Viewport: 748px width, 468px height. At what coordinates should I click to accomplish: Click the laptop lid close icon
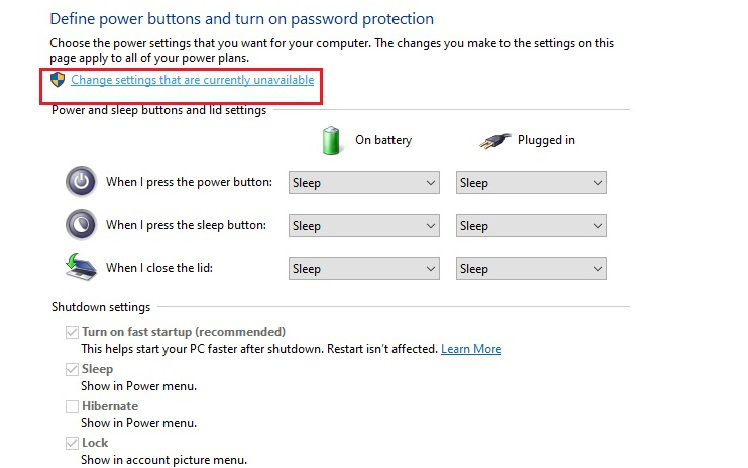coord(80,267)
